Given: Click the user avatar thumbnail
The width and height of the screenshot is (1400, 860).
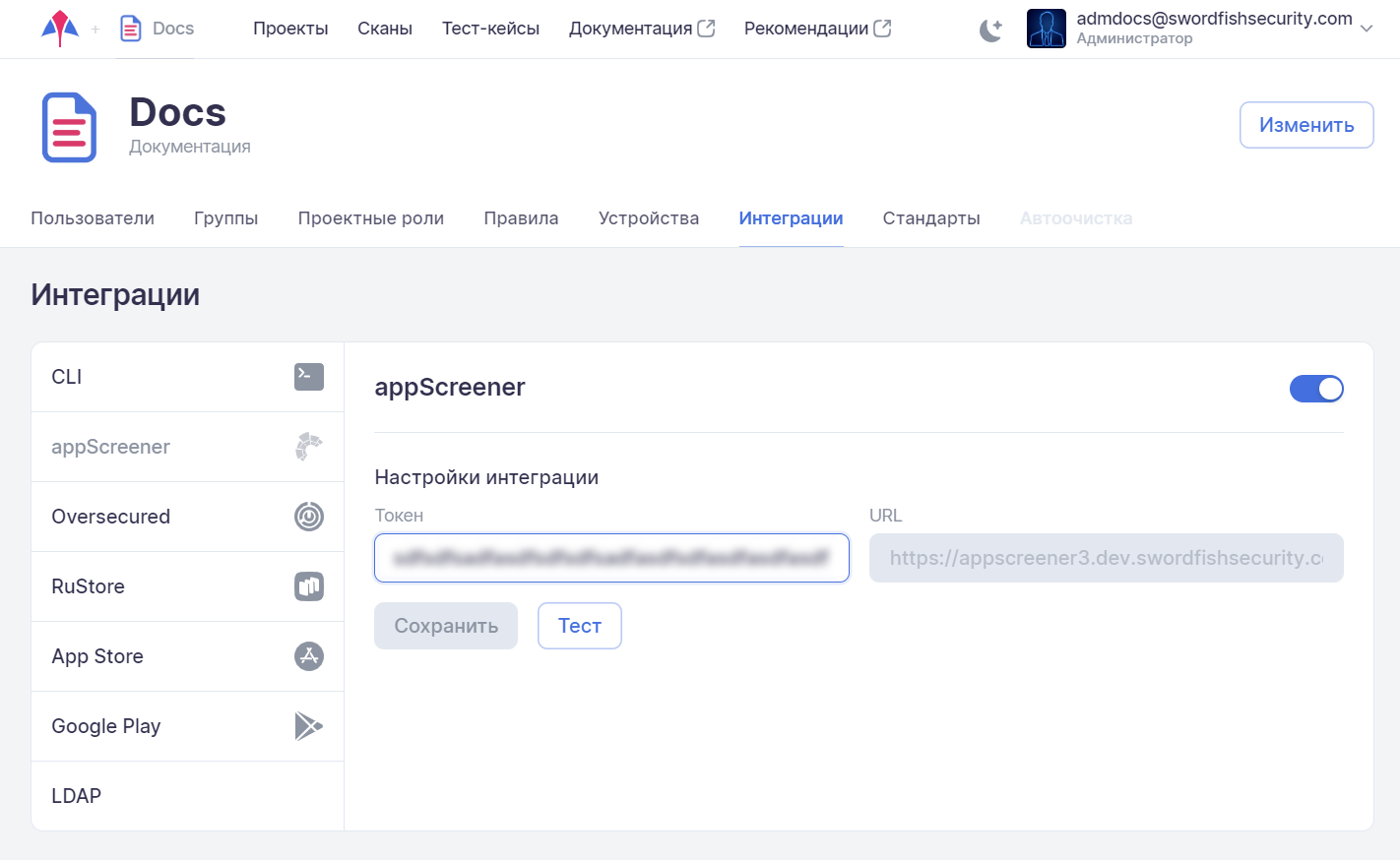Looking at the screenshot, I should pyautogui.click(x=1046, y=29).
